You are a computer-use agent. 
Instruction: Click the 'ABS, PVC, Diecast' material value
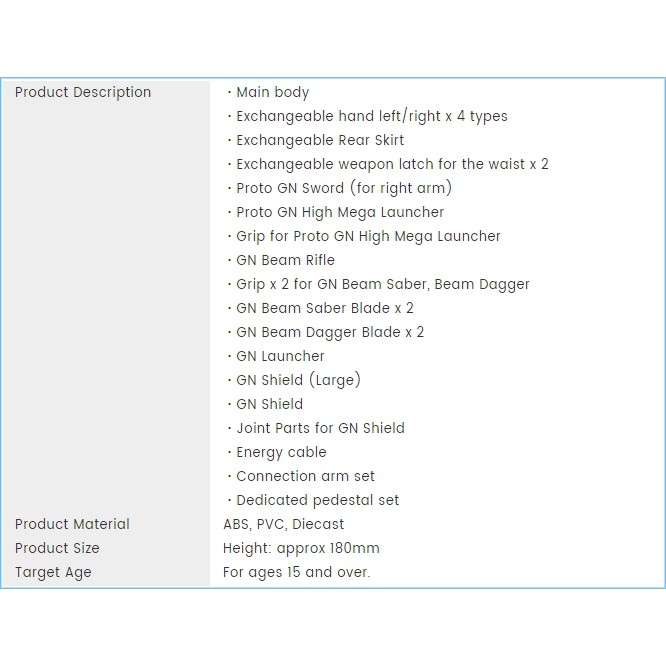click(283, 524)
